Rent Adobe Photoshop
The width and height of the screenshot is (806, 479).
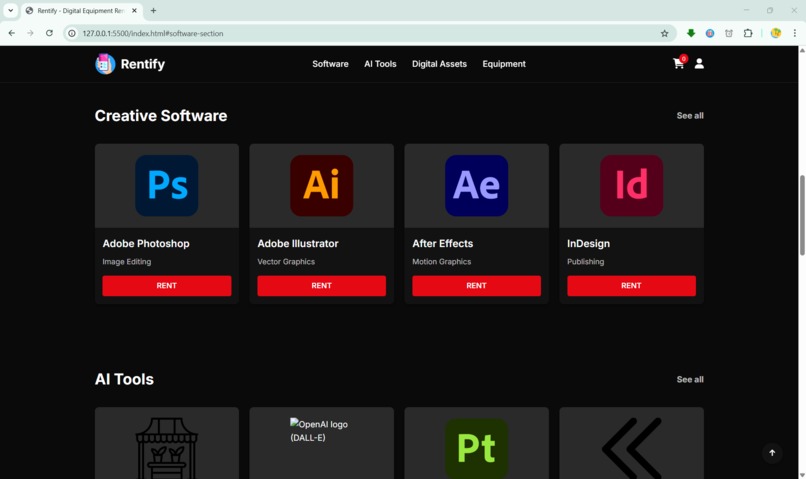(x=167, y=286)
